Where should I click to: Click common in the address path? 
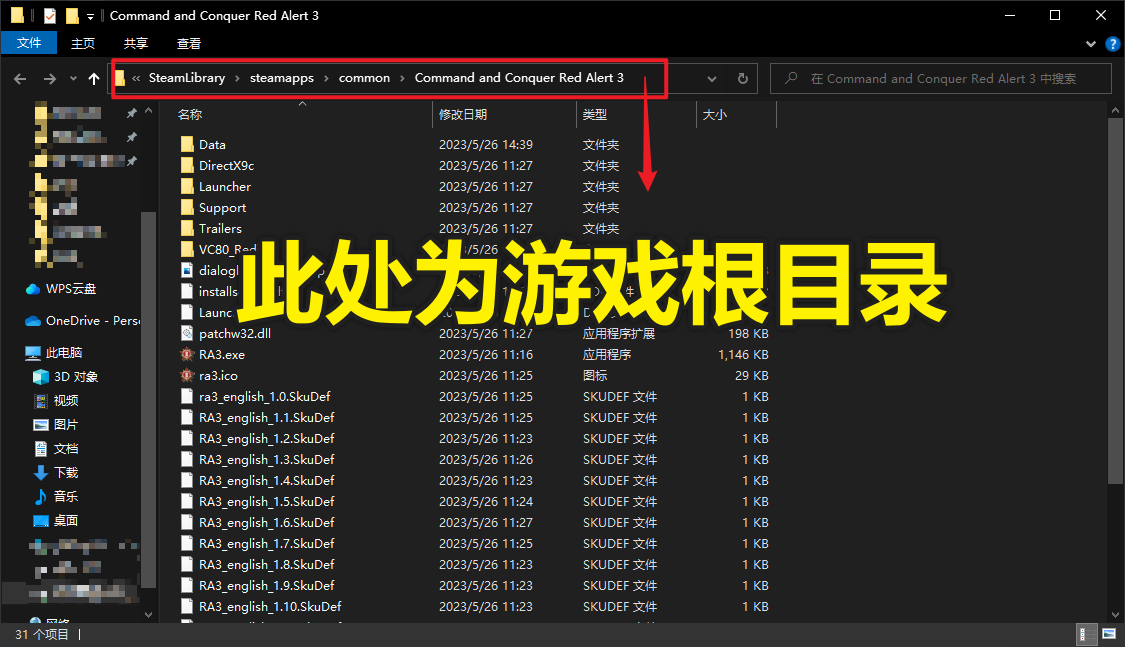click(364, 77)
